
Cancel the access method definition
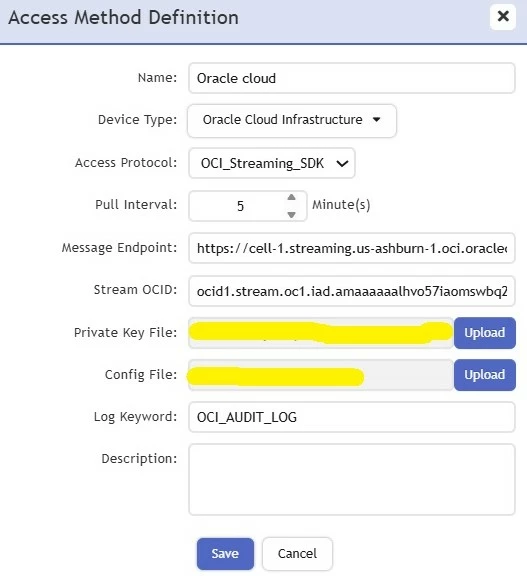click(297, 554)
